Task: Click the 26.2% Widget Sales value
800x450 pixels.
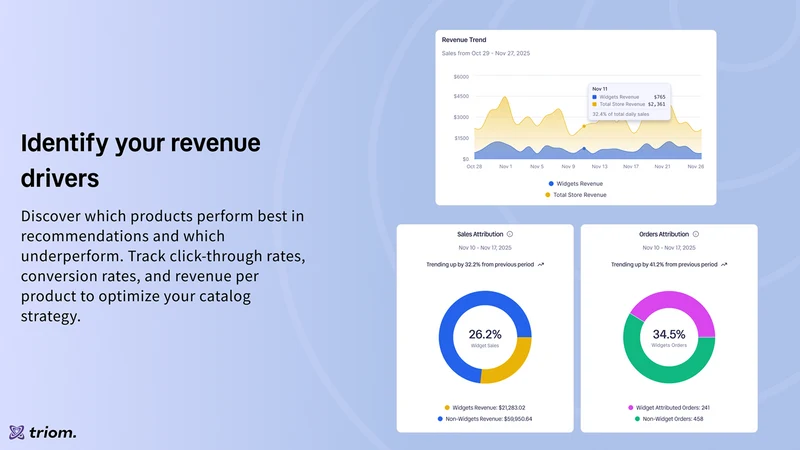Action: [485, 334]
